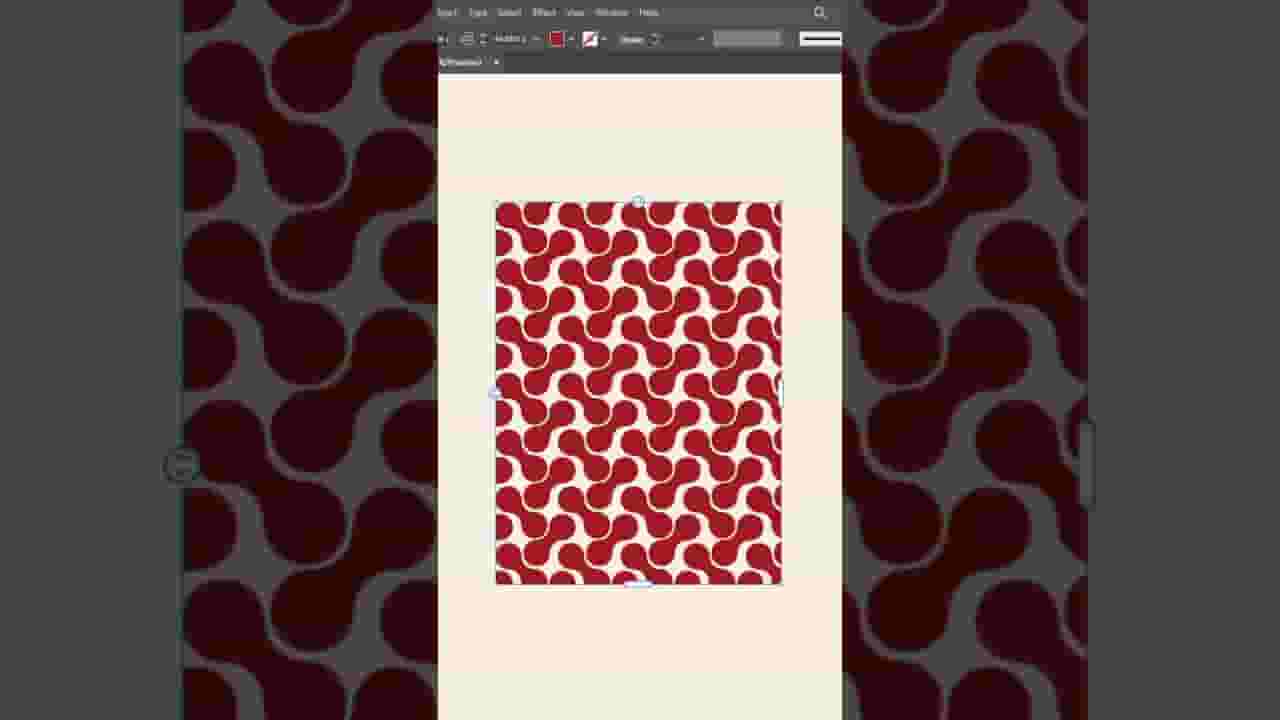Click the search magnifier icon

coord(820,13)
